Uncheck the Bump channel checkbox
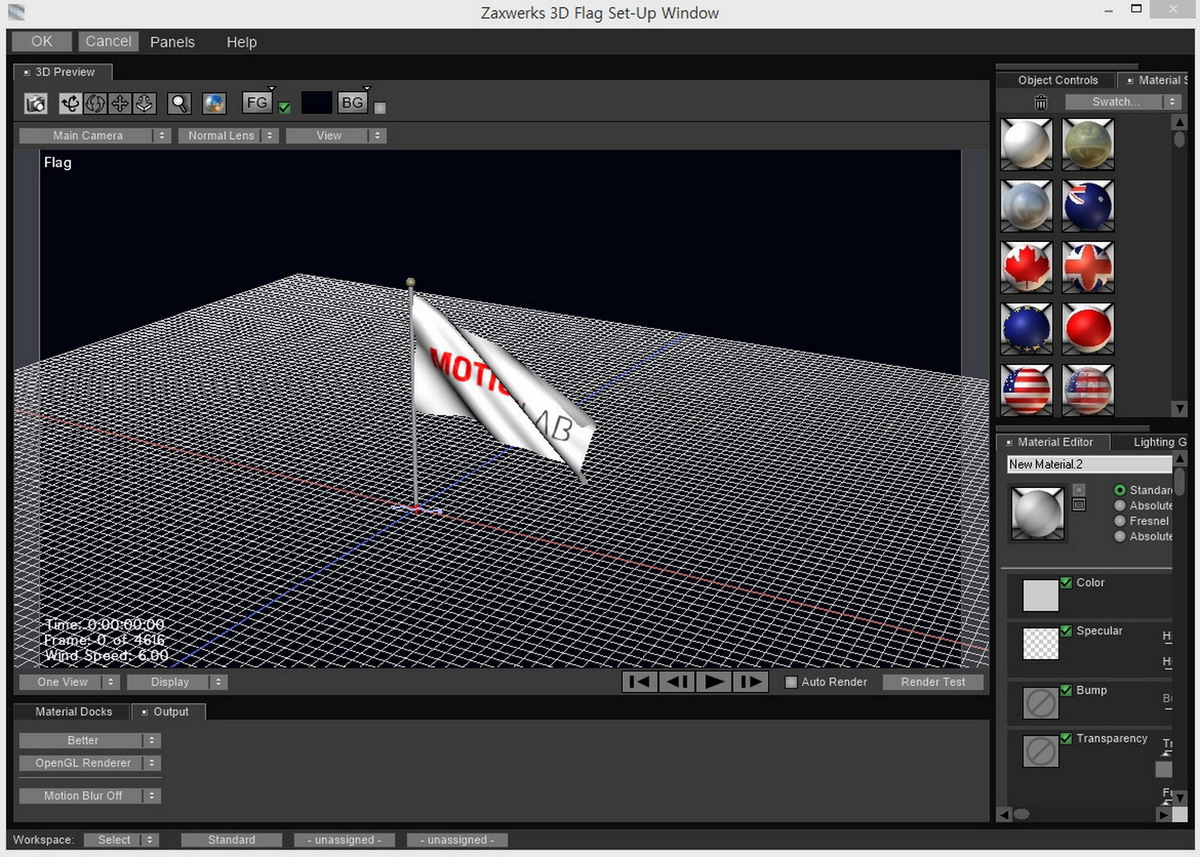The image size is (1200, 857). tap(1066, 690)
